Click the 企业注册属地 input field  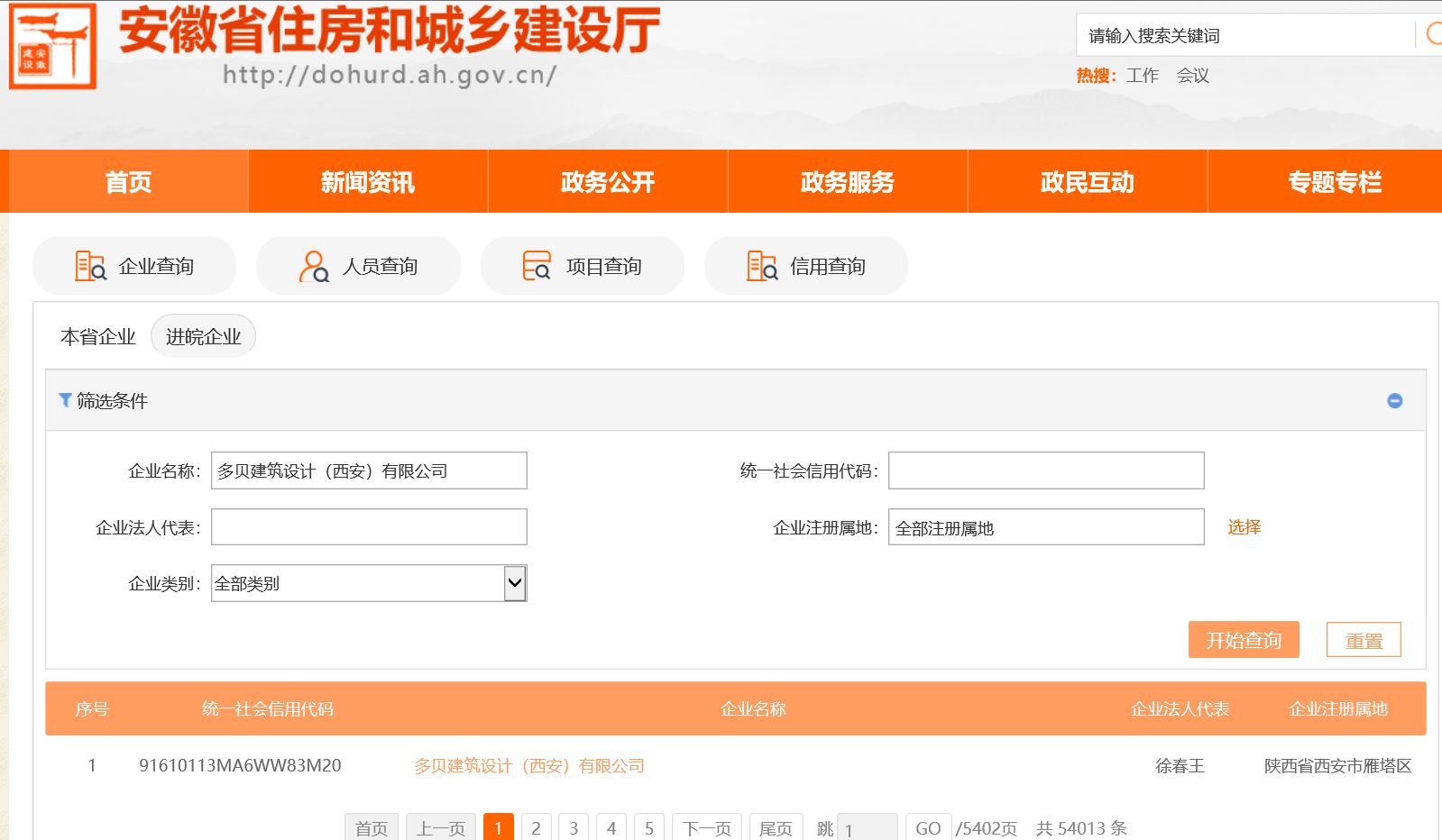(x=1046, y=527)
